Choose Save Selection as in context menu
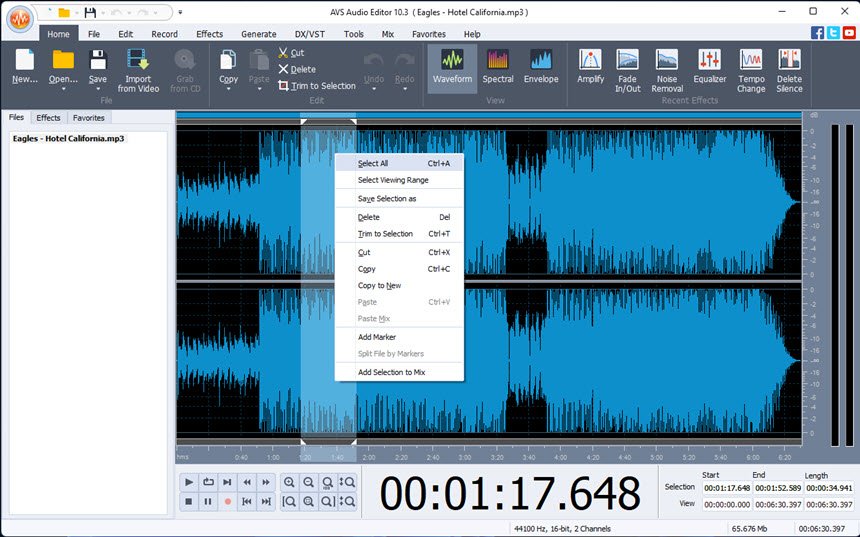Image resolution: width=860 pixels, height=537 pixels. pyautogui.click(x=399, y=199)
